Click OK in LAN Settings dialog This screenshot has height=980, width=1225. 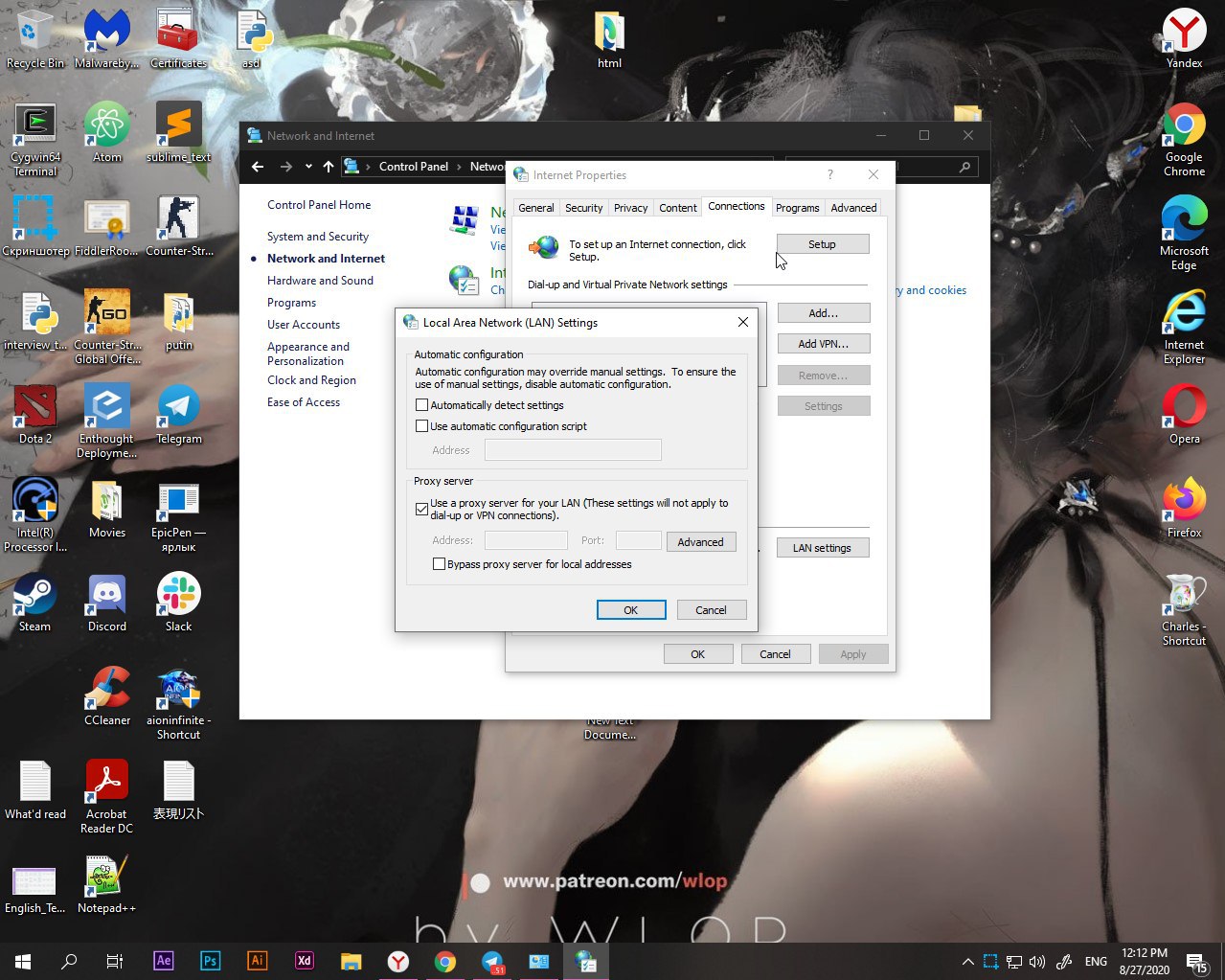pos(631,610)
